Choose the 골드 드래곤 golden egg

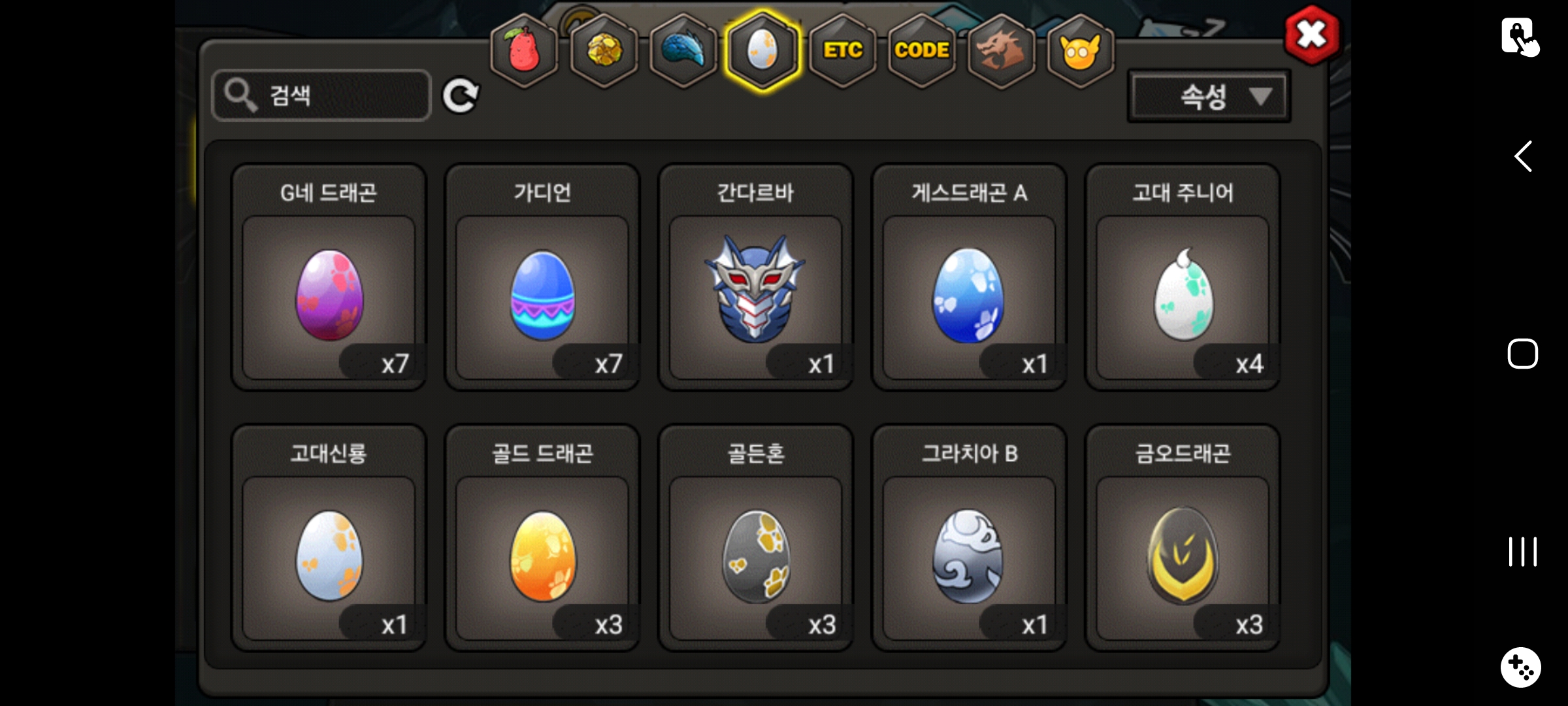(x=542, y=539)
